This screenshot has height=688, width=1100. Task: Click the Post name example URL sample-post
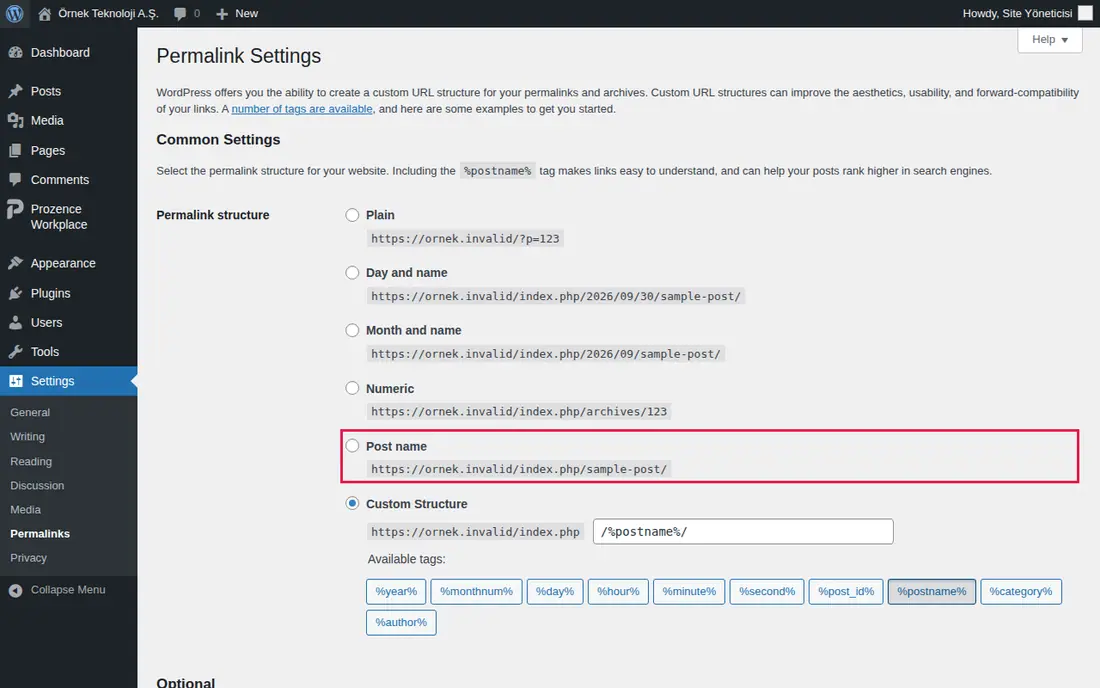[x=519, y=469]
